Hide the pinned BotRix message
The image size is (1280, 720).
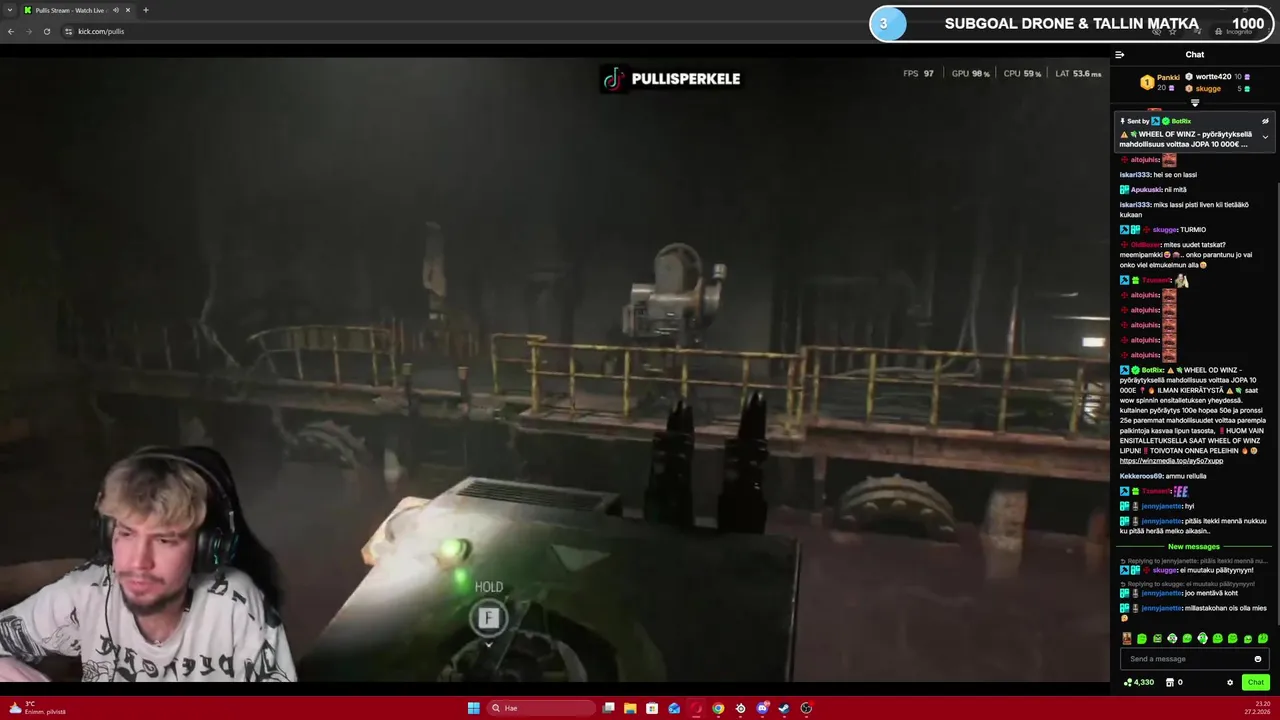1265,121
